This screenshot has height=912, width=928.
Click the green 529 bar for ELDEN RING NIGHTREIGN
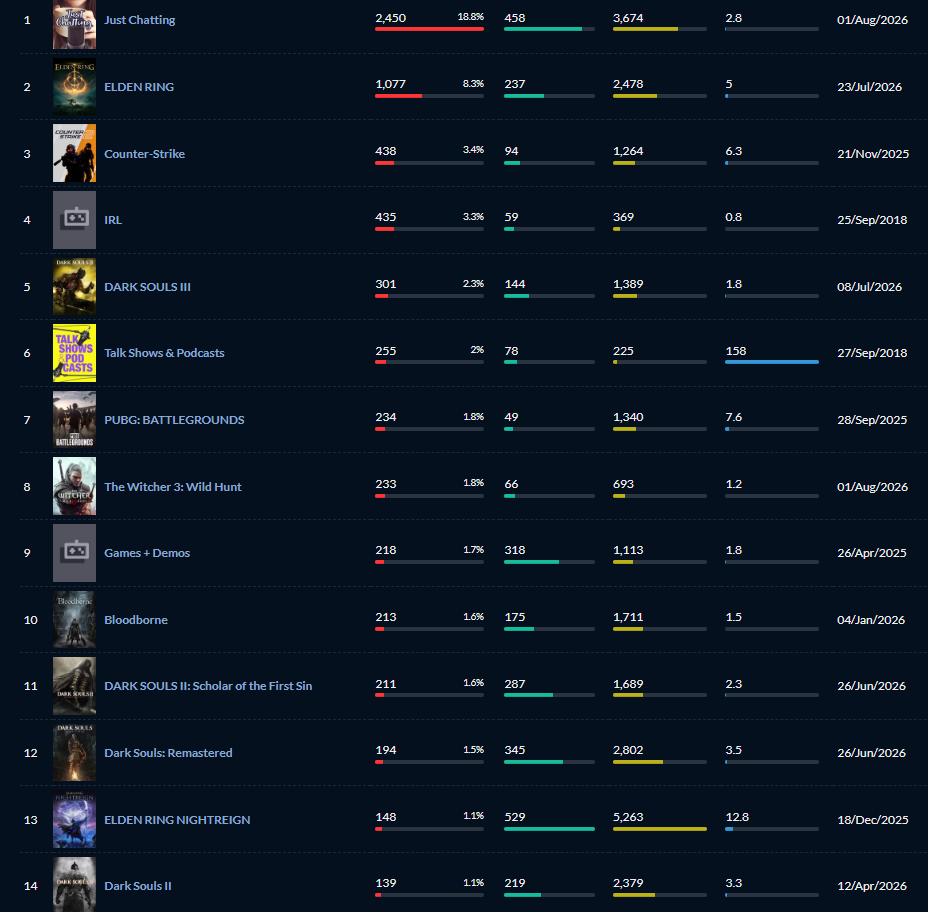click(x=549, y=829)
